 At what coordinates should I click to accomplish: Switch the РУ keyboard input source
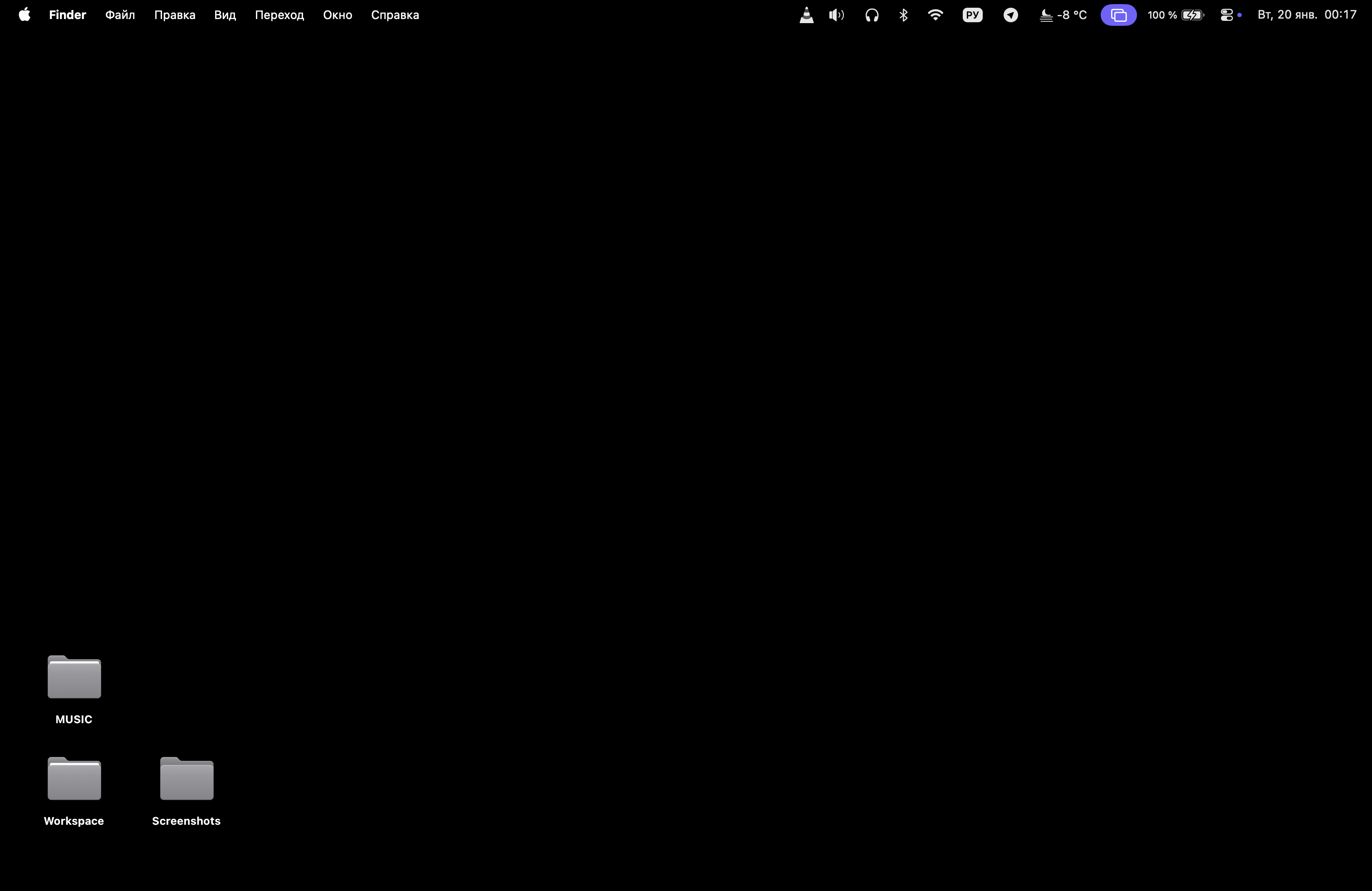pos(972,15)
